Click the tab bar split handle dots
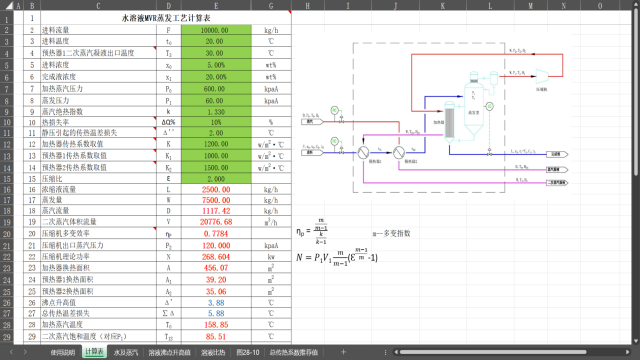Image resolution: width=640 pixels, height=360 pixels. click(385, 352)
